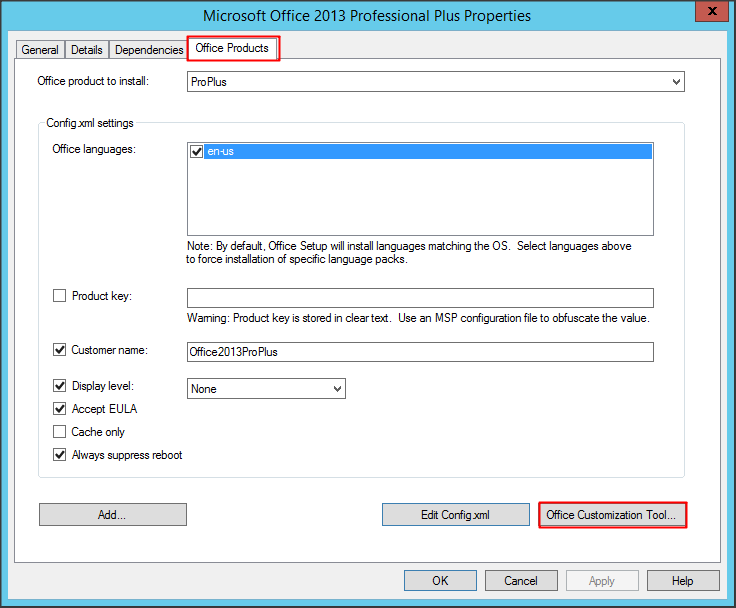Uncheck the Accept EULA checkbox
The width and height of the screenshot is (736, 608).
coord(59,409)
